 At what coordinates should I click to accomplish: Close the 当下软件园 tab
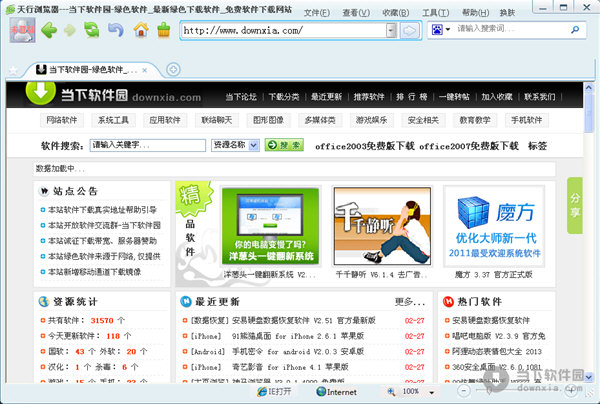(x=145, y=70)
